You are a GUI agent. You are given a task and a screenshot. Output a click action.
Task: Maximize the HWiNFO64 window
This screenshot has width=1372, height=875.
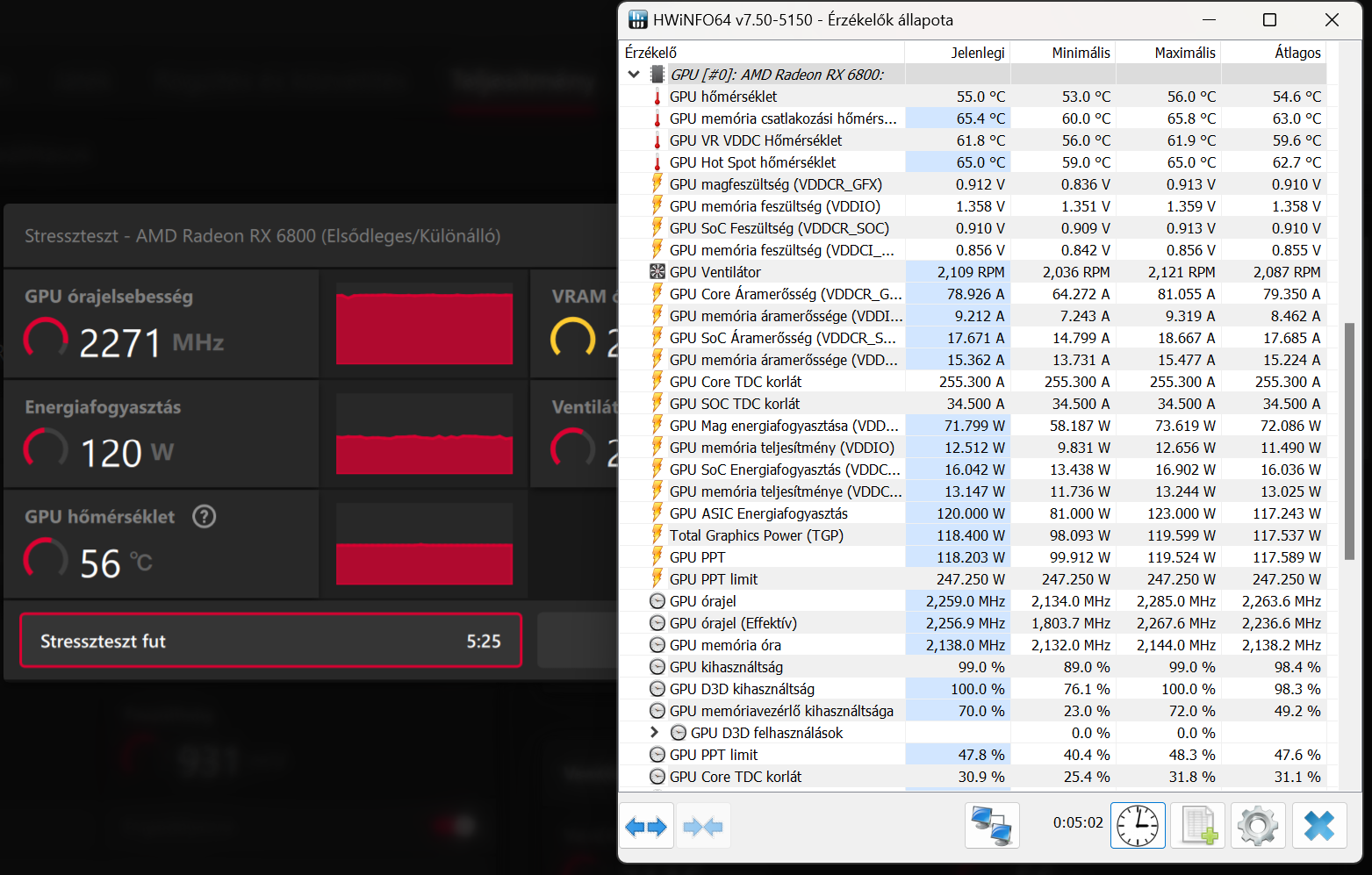point(1269,19)
